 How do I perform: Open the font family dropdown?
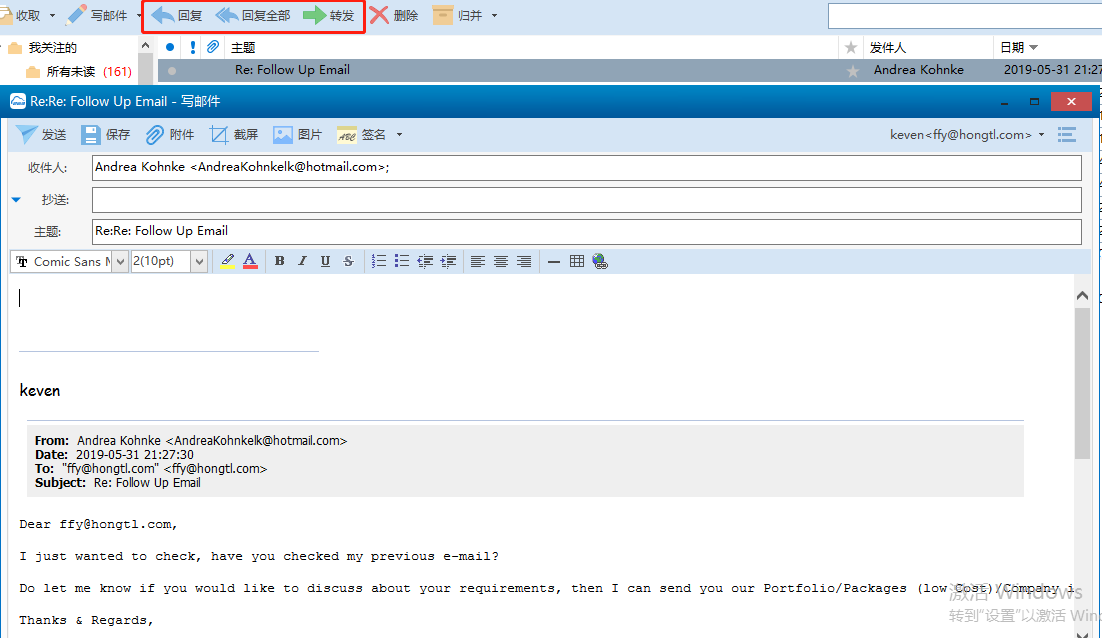[x=121, y=261]
